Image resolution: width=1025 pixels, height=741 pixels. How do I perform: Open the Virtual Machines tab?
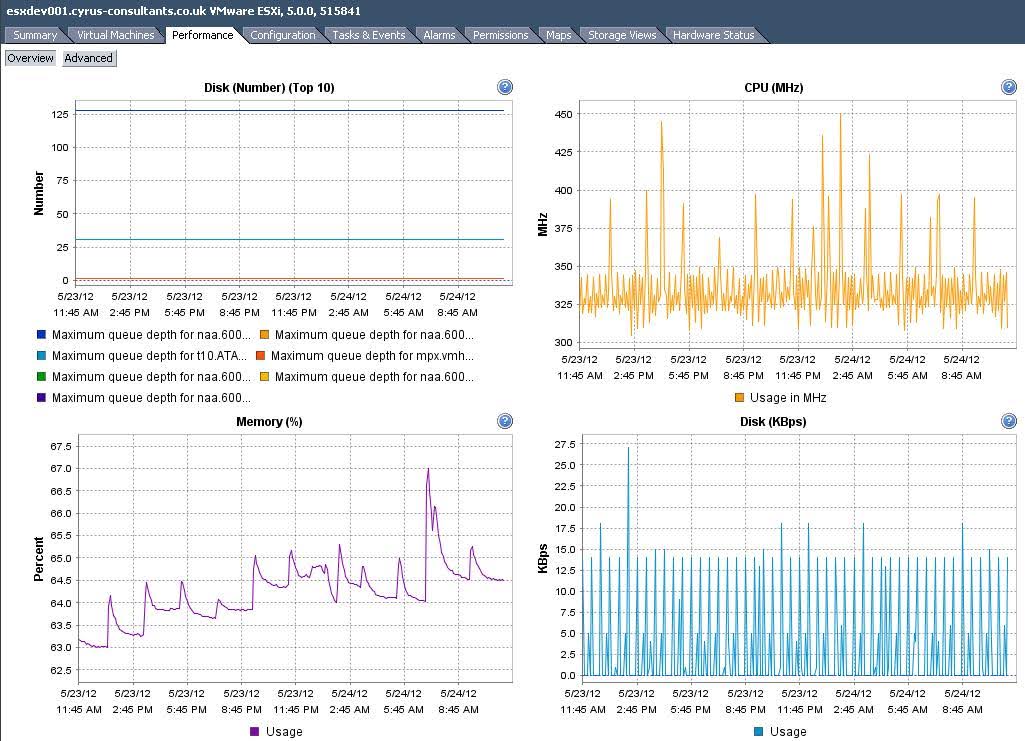115,35
